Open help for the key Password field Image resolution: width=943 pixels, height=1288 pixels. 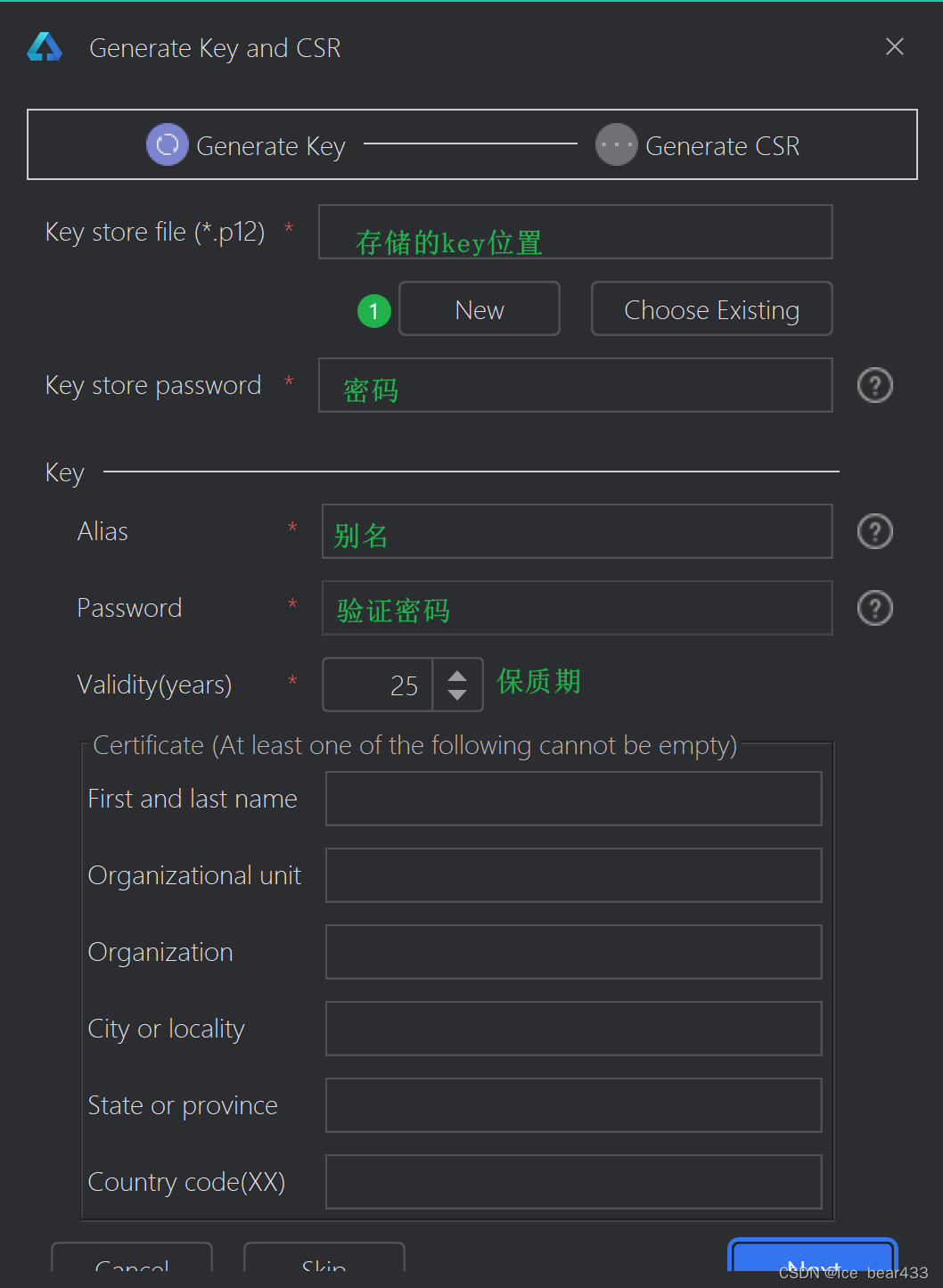(x=874, y=608)
